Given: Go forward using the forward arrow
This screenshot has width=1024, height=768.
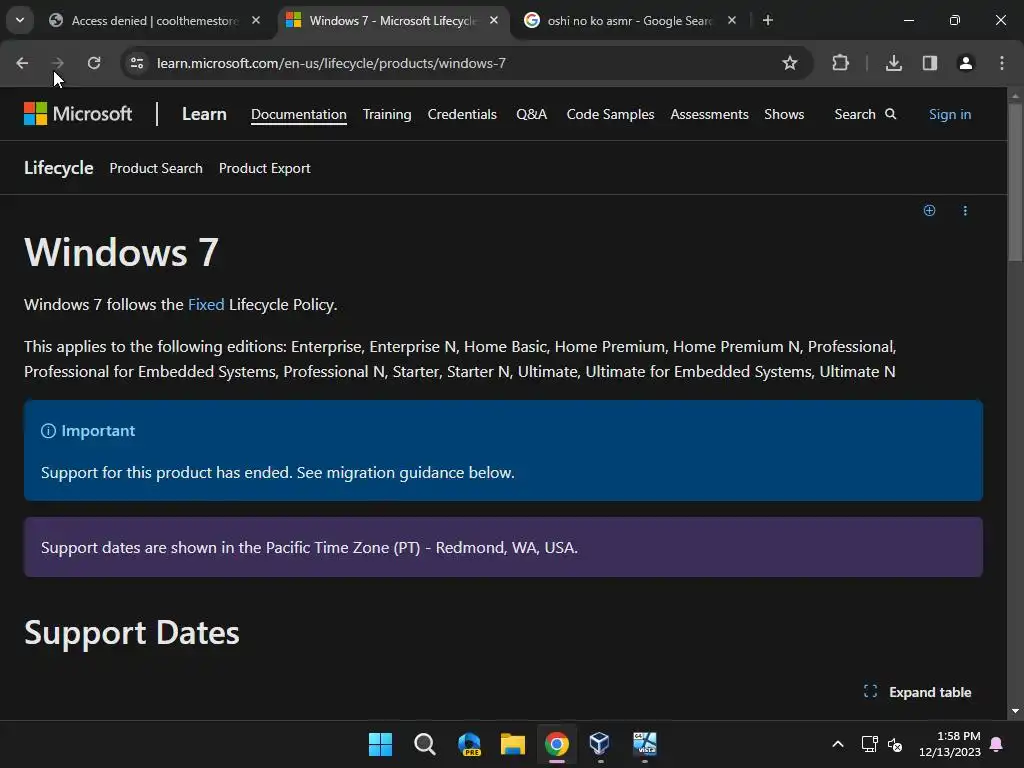Looking at the screenshot, I should [x=57, y=63].
